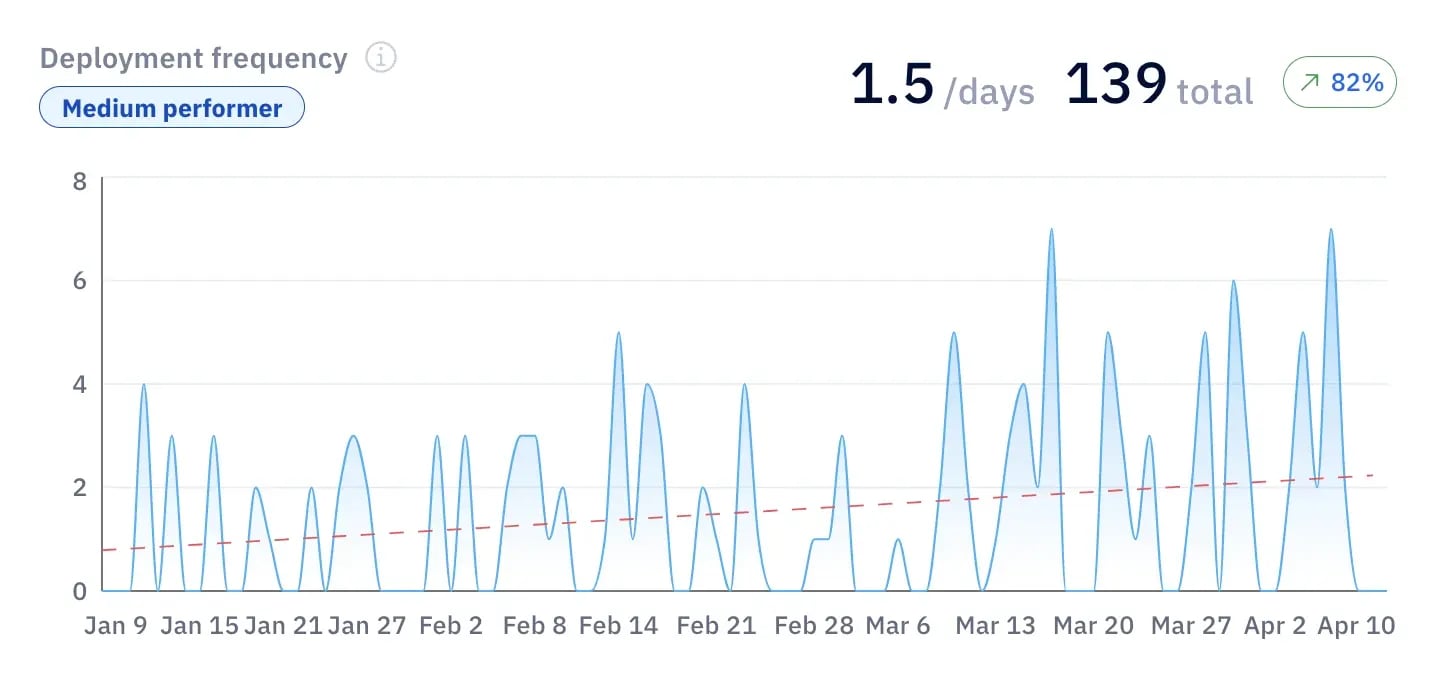
Task: Select the Jan 9 axis label
Action: [x=117, y=625]
